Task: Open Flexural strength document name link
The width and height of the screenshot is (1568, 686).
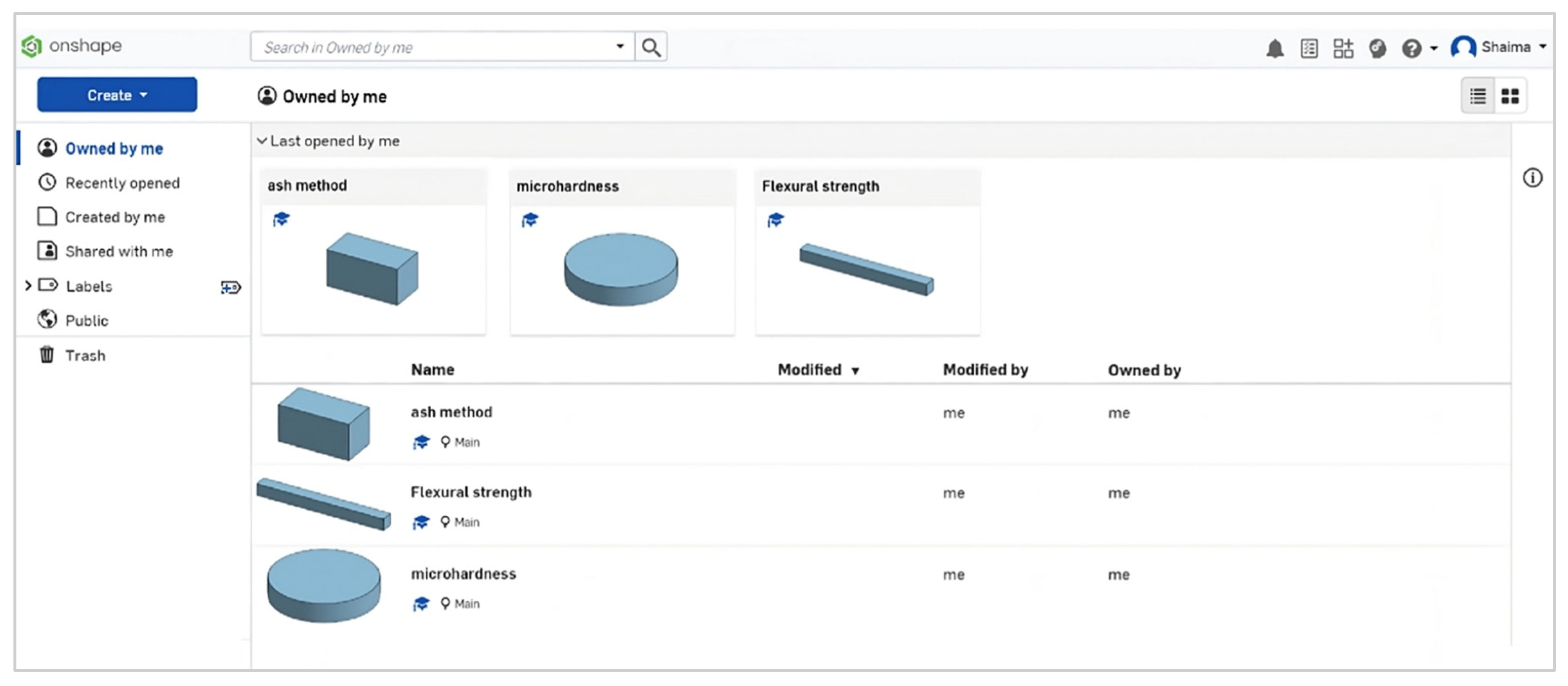Action: click(471, 492)
